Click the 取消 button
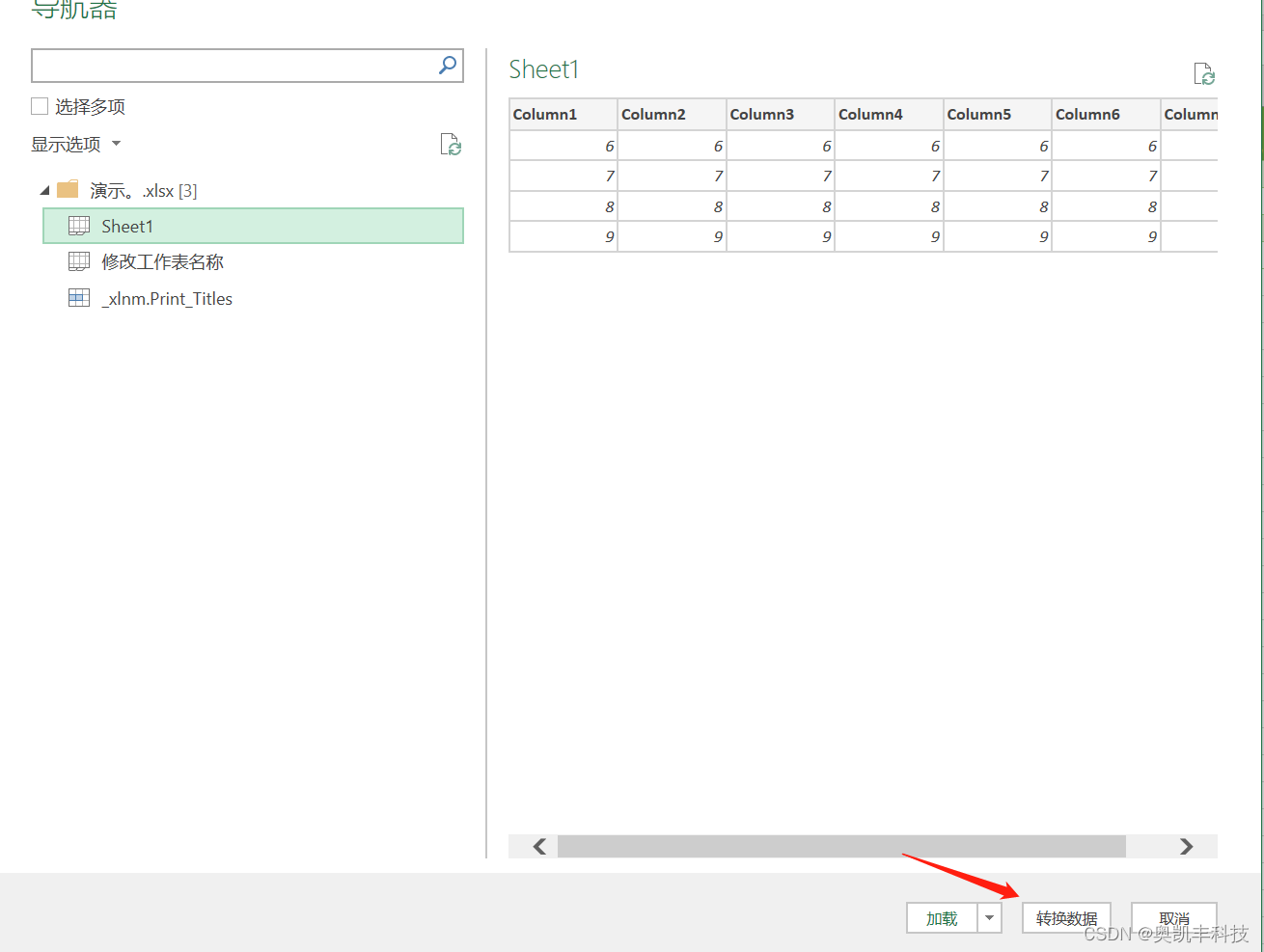 pyautogui.click(x=1173, y=918)
